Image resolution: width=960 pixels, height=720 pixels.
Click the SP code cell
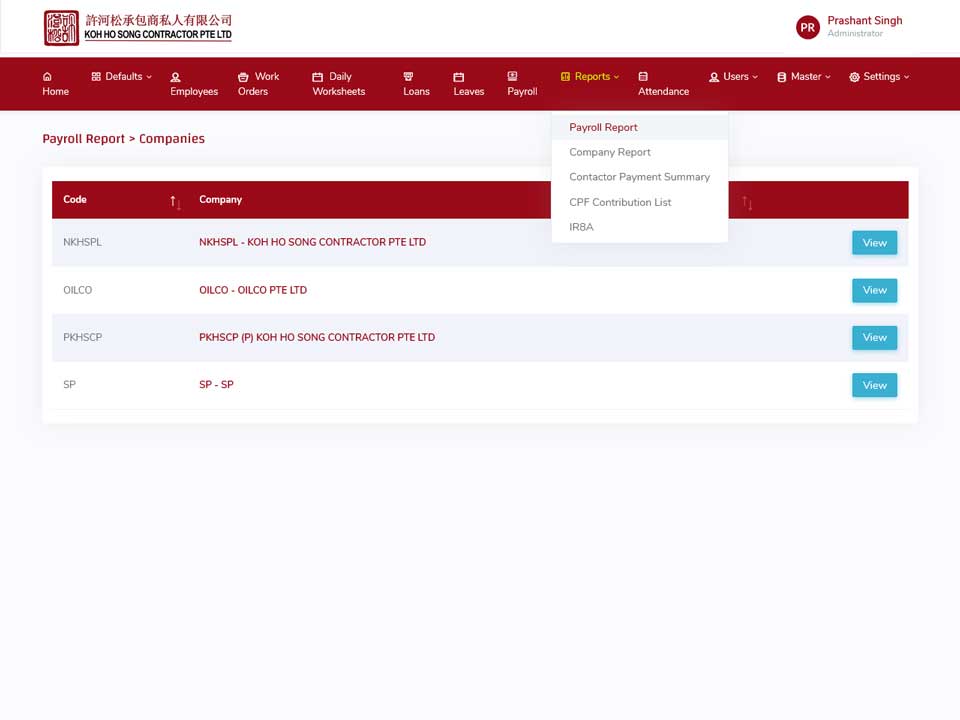[69, 384]
